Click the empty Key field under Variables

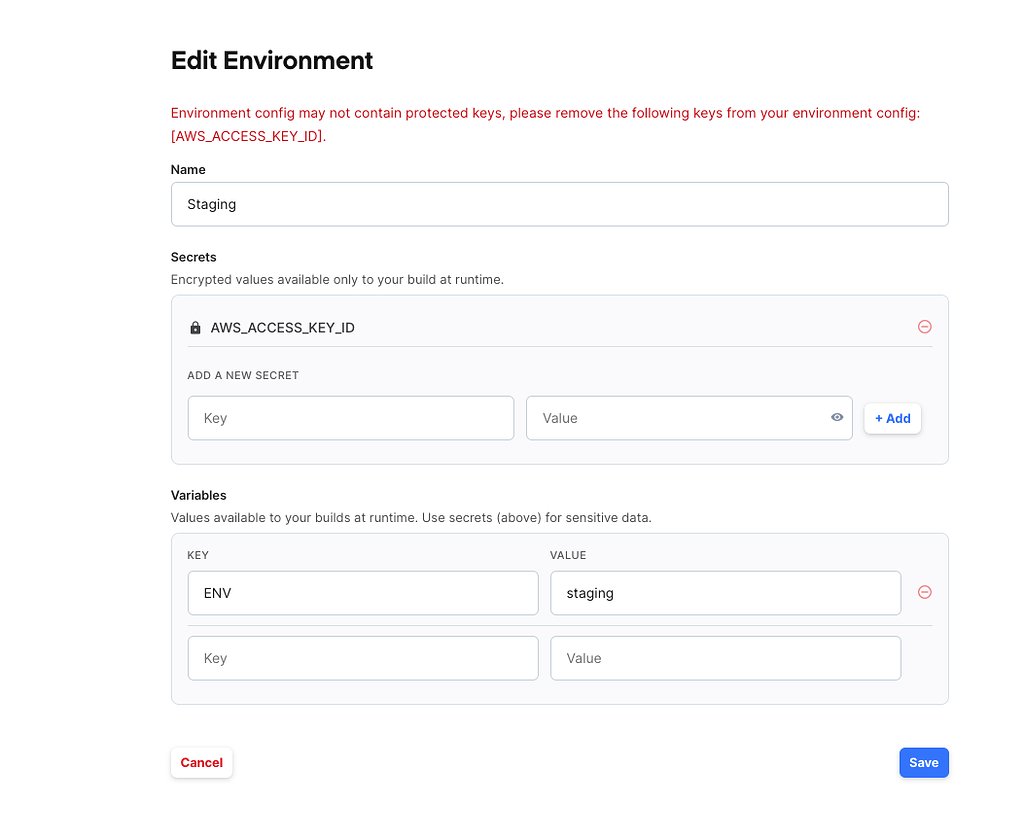[362, 658]
